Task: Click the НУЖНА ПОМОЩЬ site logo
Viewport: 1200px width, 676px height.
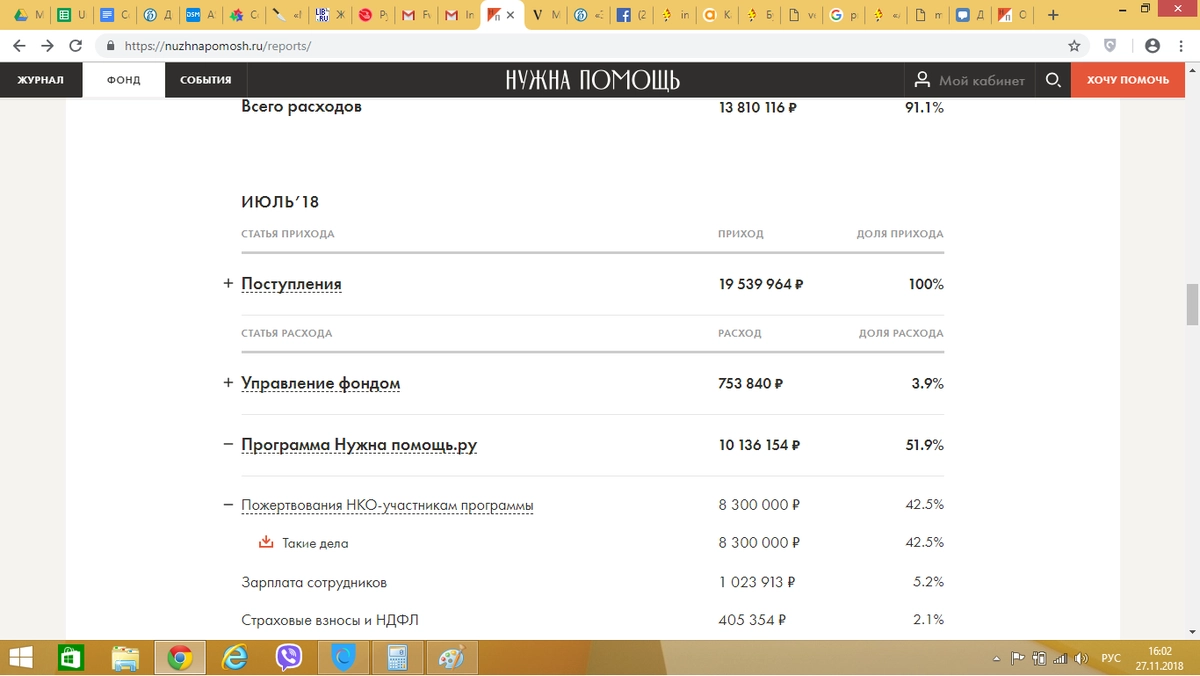Action: [592, 80]
